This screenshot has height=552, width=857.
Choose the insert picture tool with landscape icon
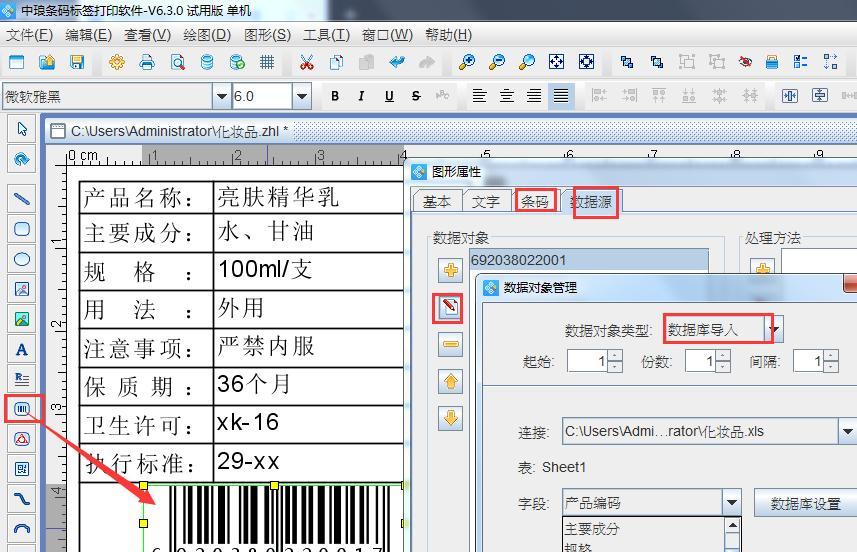tap(22, 319)
